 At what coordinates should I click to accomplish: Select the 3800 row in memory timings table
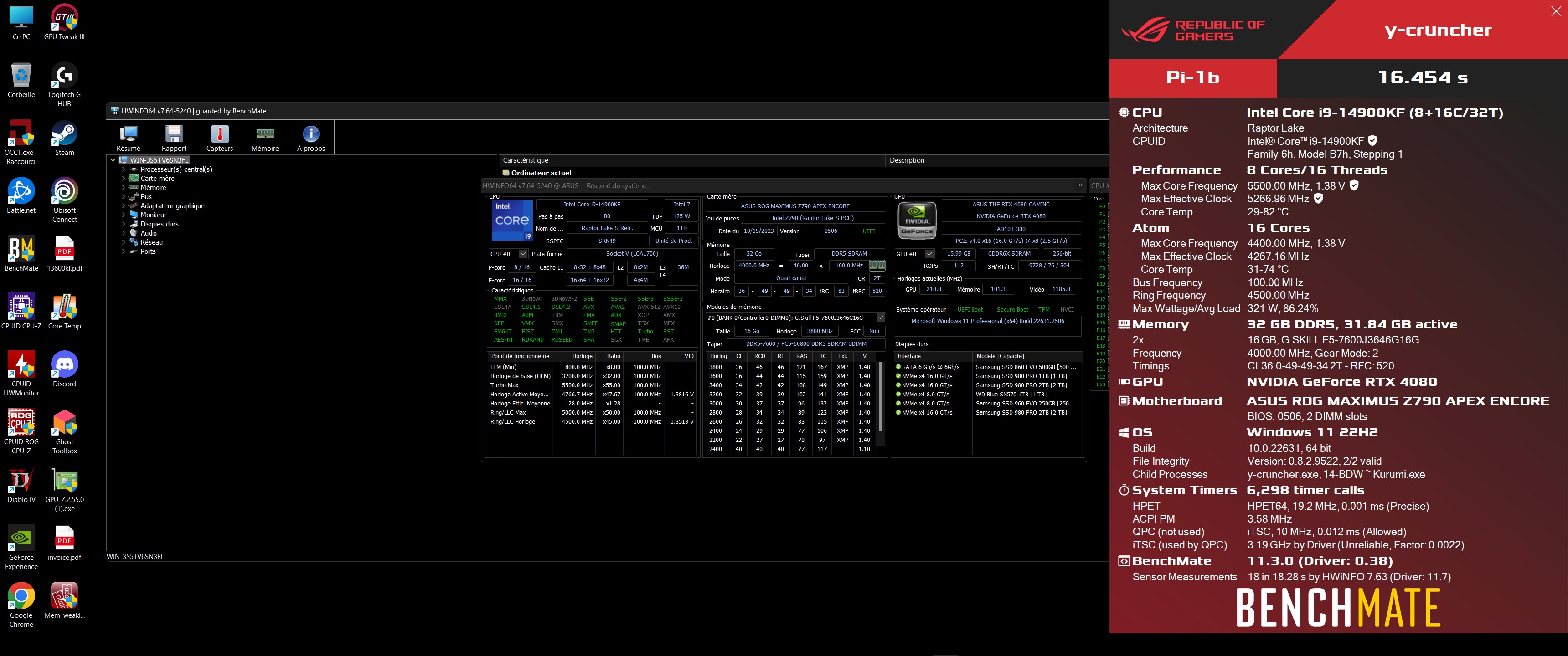[x=791, y=367]
